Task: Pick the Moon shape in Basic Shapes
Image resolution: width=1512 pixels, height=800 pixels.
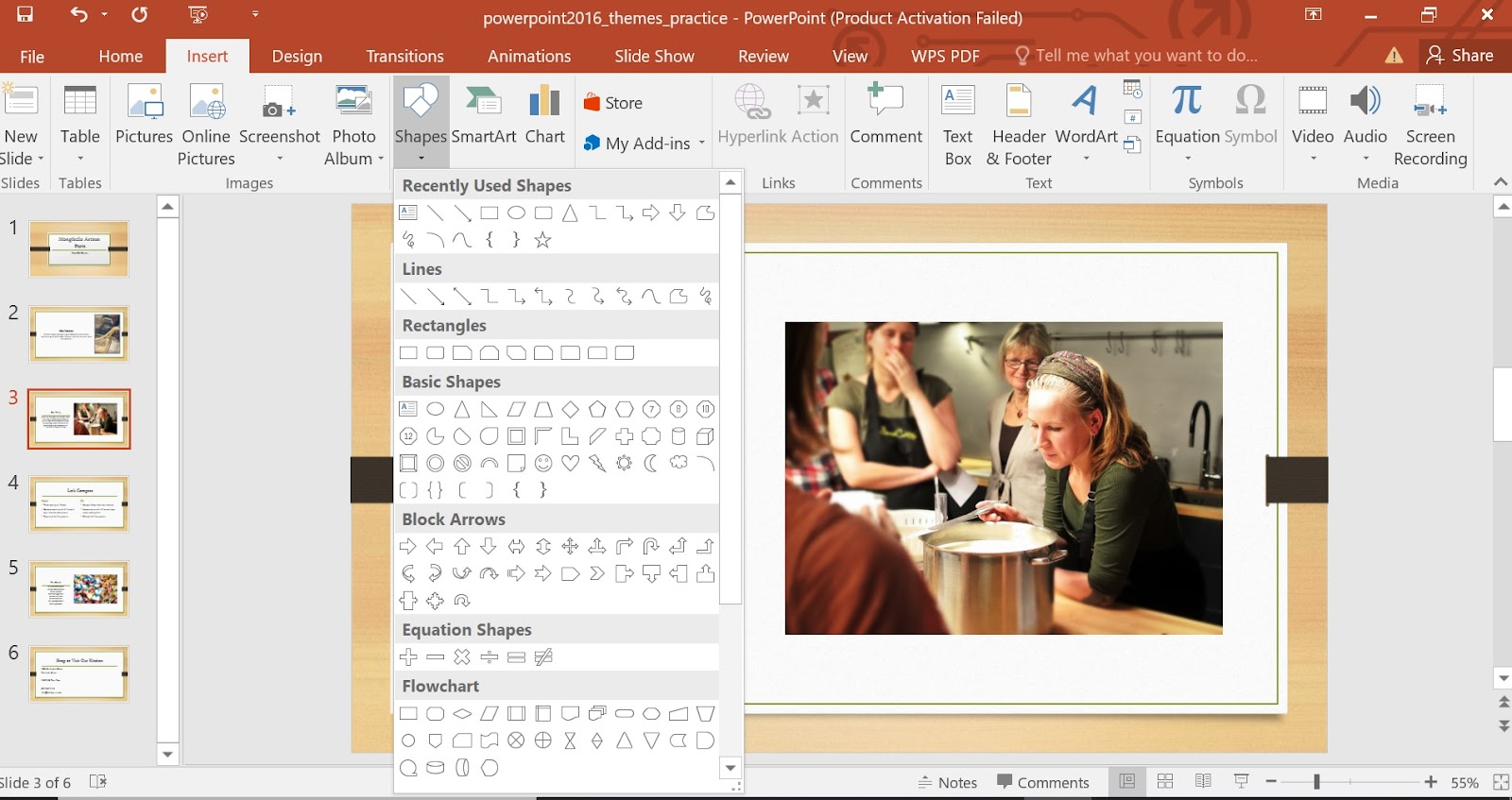Action: (651, 463)
